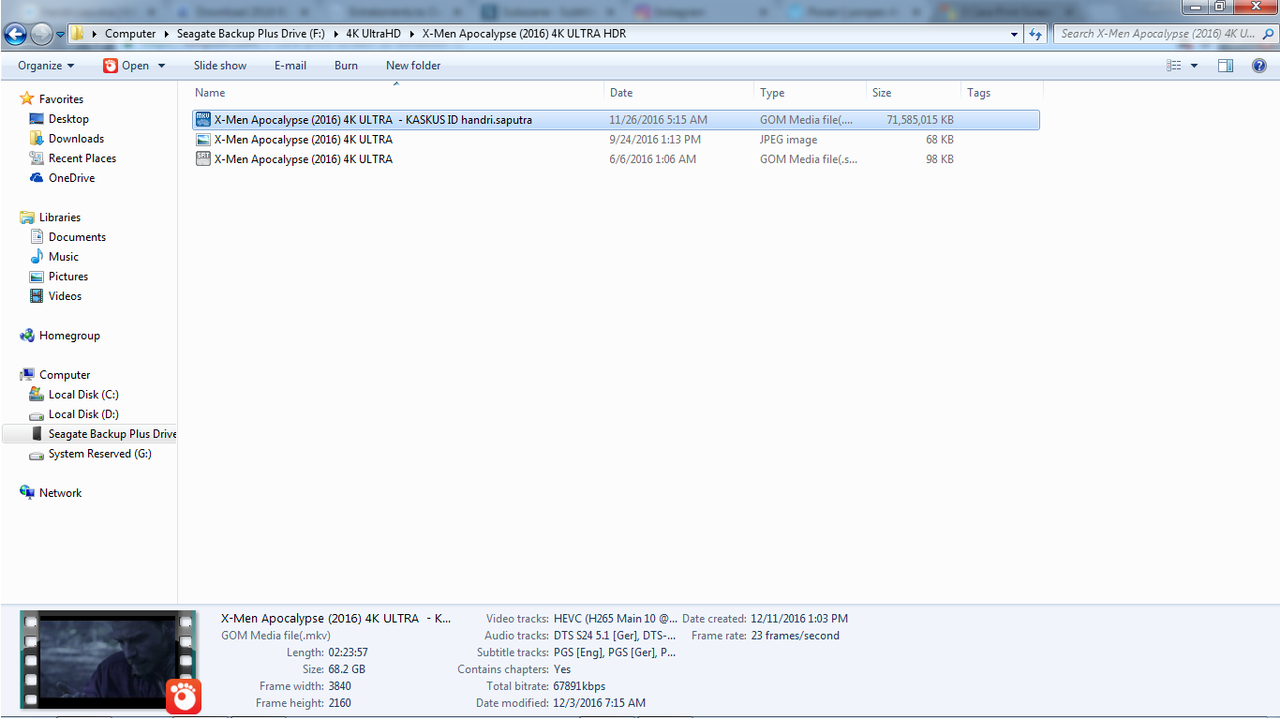
Task: Click Seagate Backup Plus Drive (F:) in address path
Action: (x=250, y=33)
